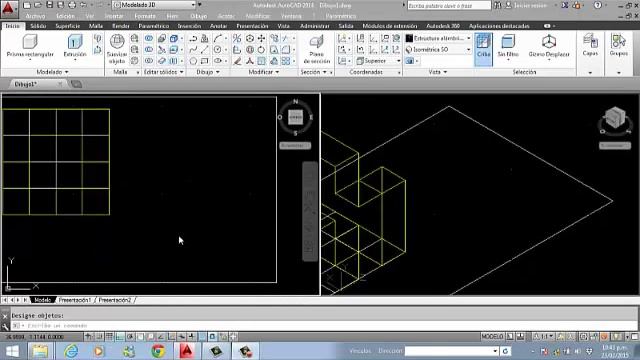The width and height of the screenshot is (640, 360).
Task: Select the Polygon tool in Dibujo
Action: click(x=193, y=61)
